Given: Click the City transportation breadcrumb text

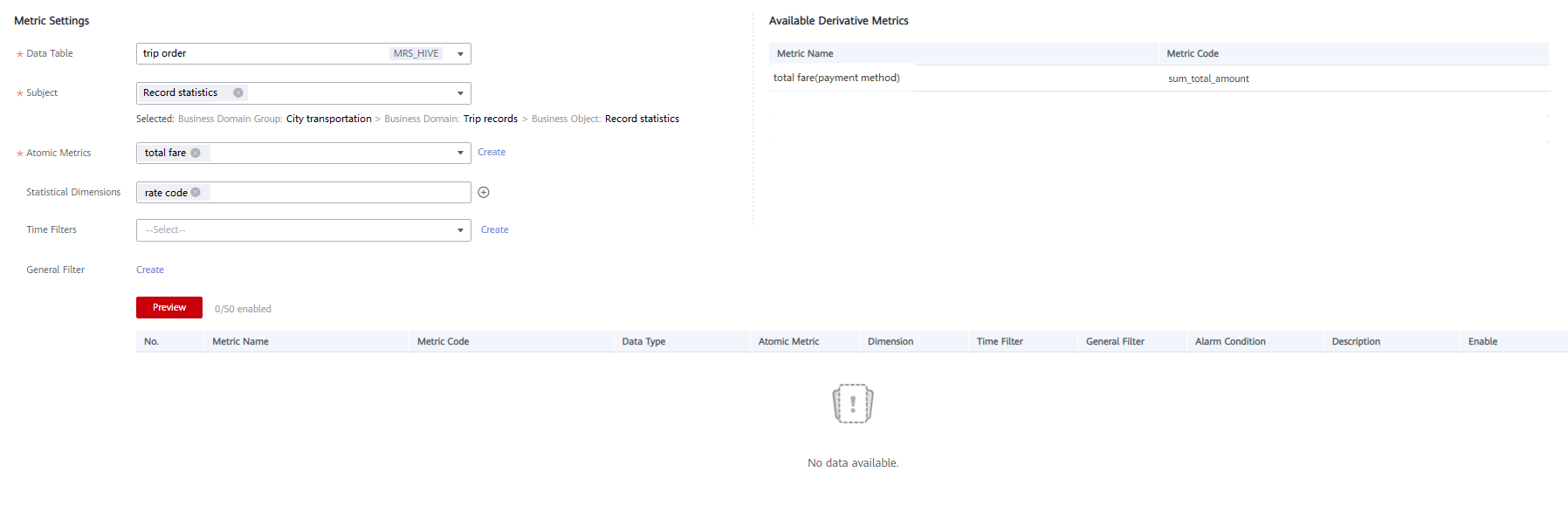Looking at the screenshot, I should 329,119.
